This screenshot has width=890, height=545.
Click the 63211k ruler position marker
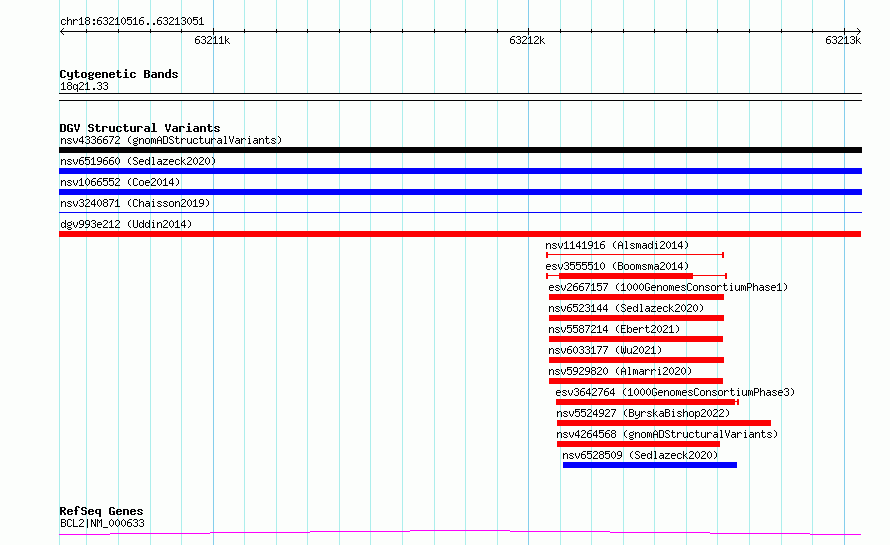[212, 40]
